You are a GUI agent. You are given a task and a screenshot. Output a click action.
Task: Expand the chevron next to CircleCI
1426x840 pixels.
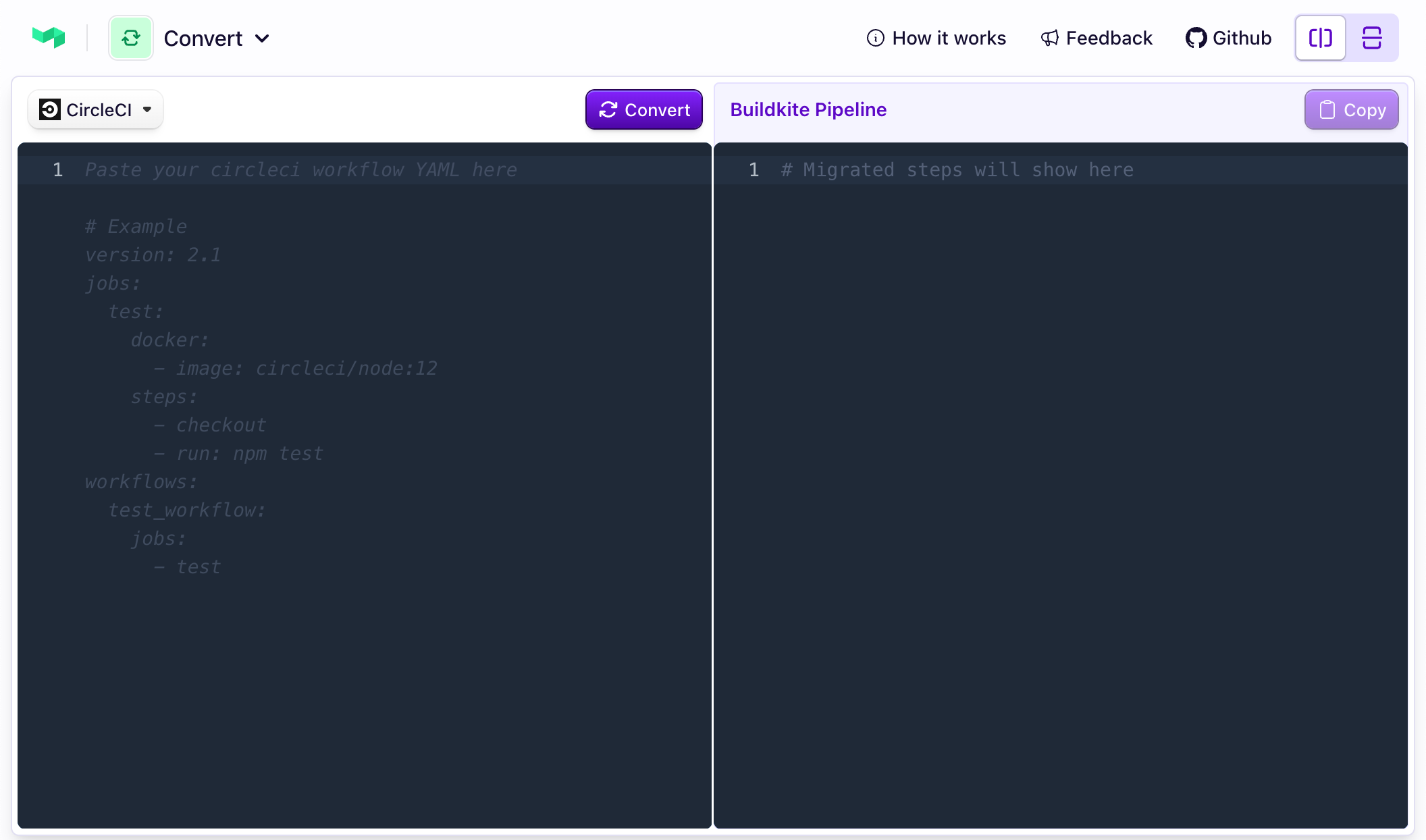pyautogui.click(x=149, y=109)
